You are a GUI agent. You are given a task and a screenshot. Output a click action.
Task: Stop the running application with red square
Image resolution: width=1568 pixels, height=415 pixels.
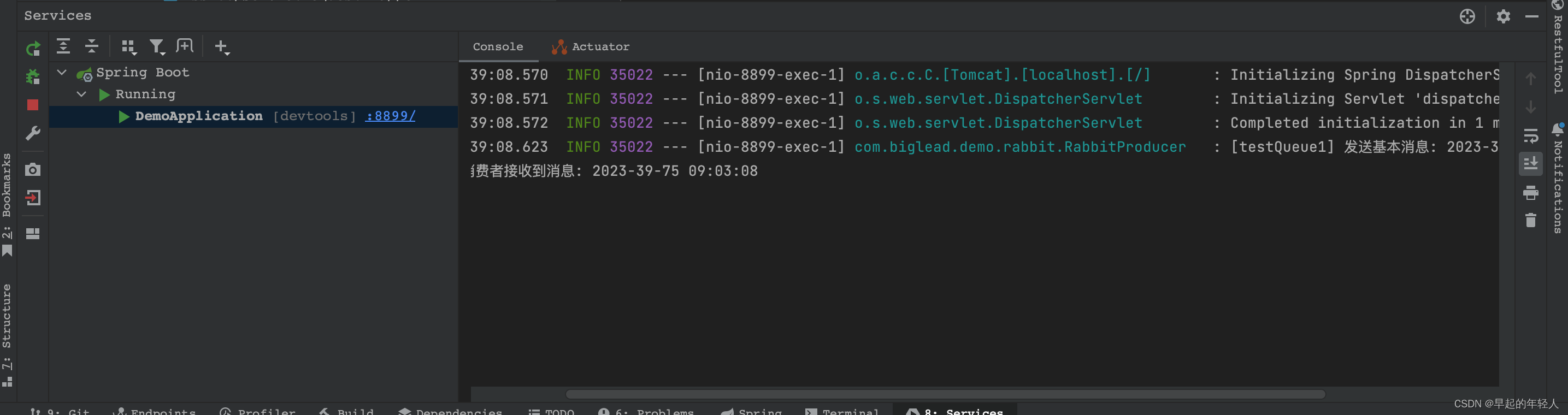pos(33,105)
